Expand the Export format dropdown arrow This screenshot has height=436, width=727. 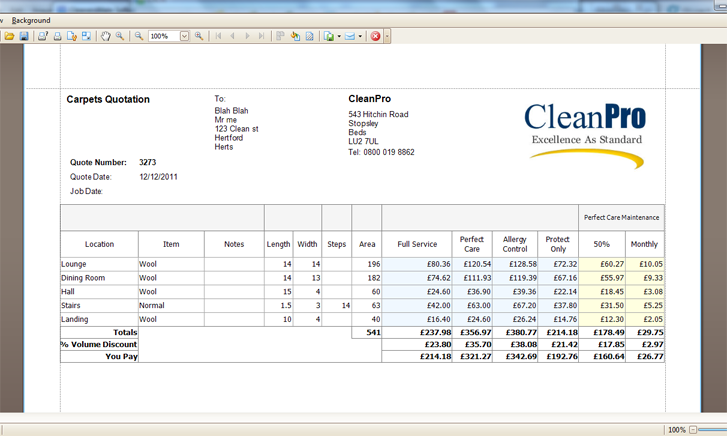[x=338, y=36]
